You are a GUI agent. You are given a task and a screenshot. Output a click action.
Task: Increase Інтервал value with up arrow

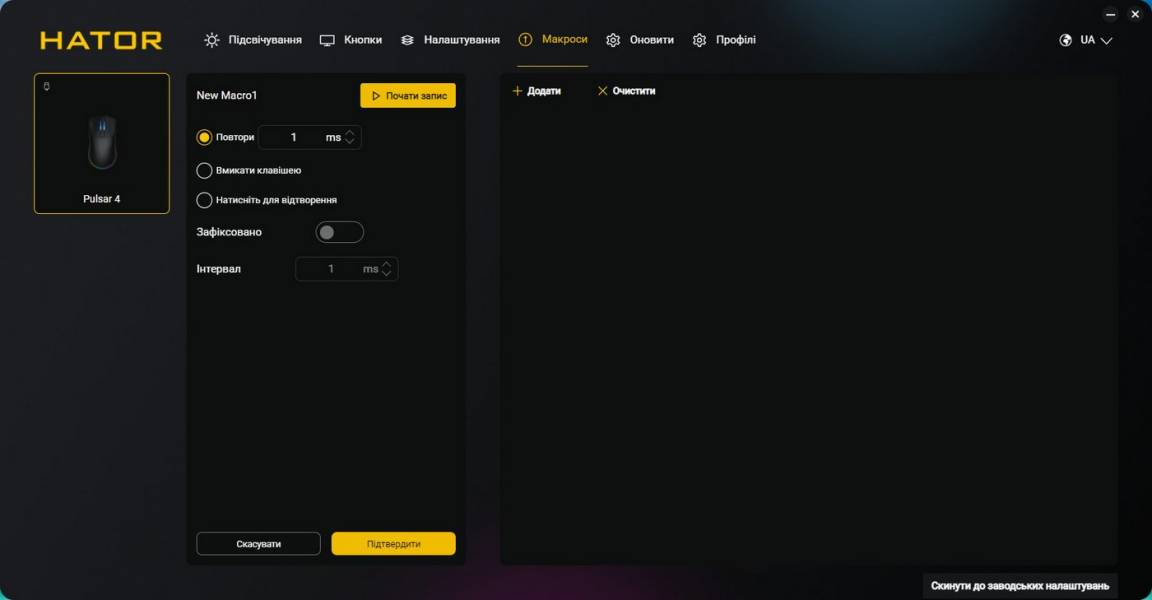tap(386, 264)
